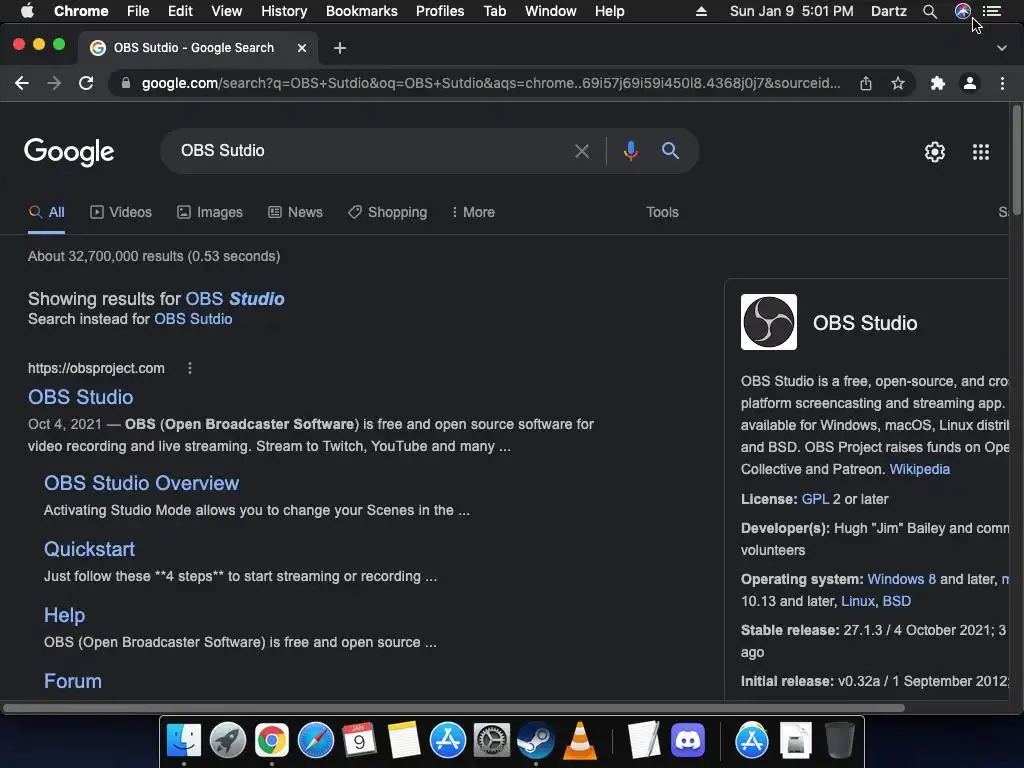
Task: Open the Profiles menu
Action: point(440,11)
